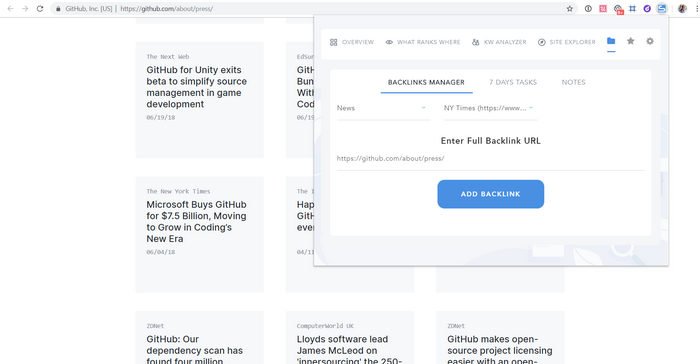
Task: Bookmark page with star icon in address bar
Action: (570, 8)
